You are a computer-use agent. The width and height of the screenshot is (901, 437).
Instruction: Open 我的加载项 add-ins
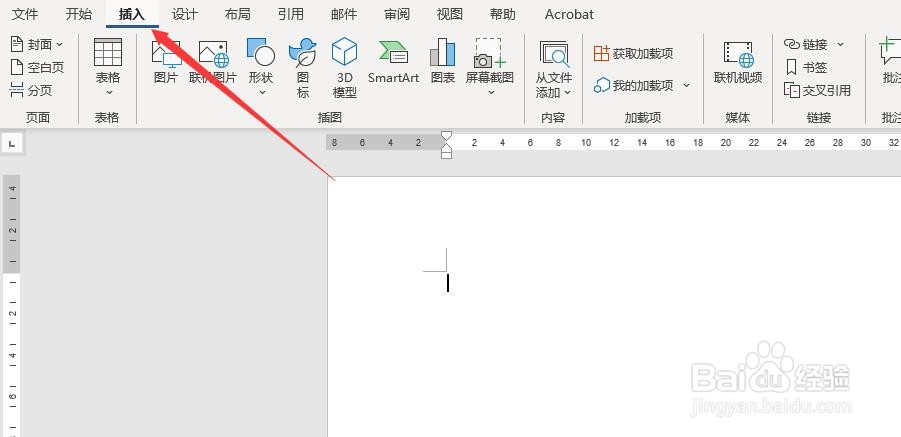(633, 86)
